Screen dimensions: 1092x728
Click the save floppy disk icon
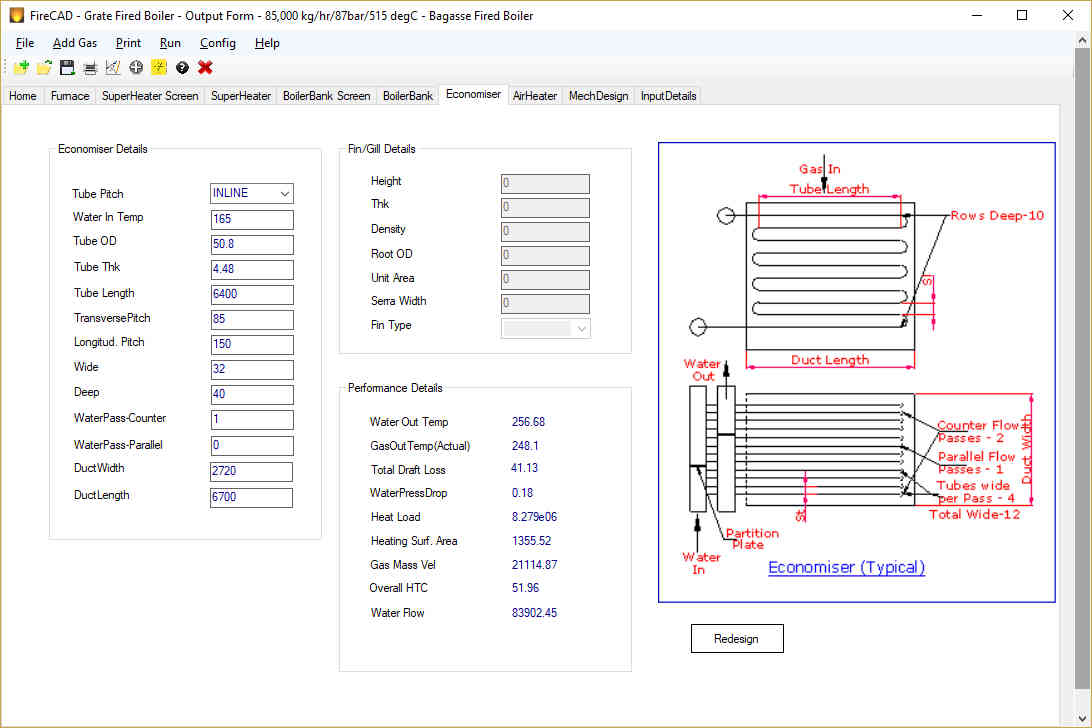(x=67, y=68)
